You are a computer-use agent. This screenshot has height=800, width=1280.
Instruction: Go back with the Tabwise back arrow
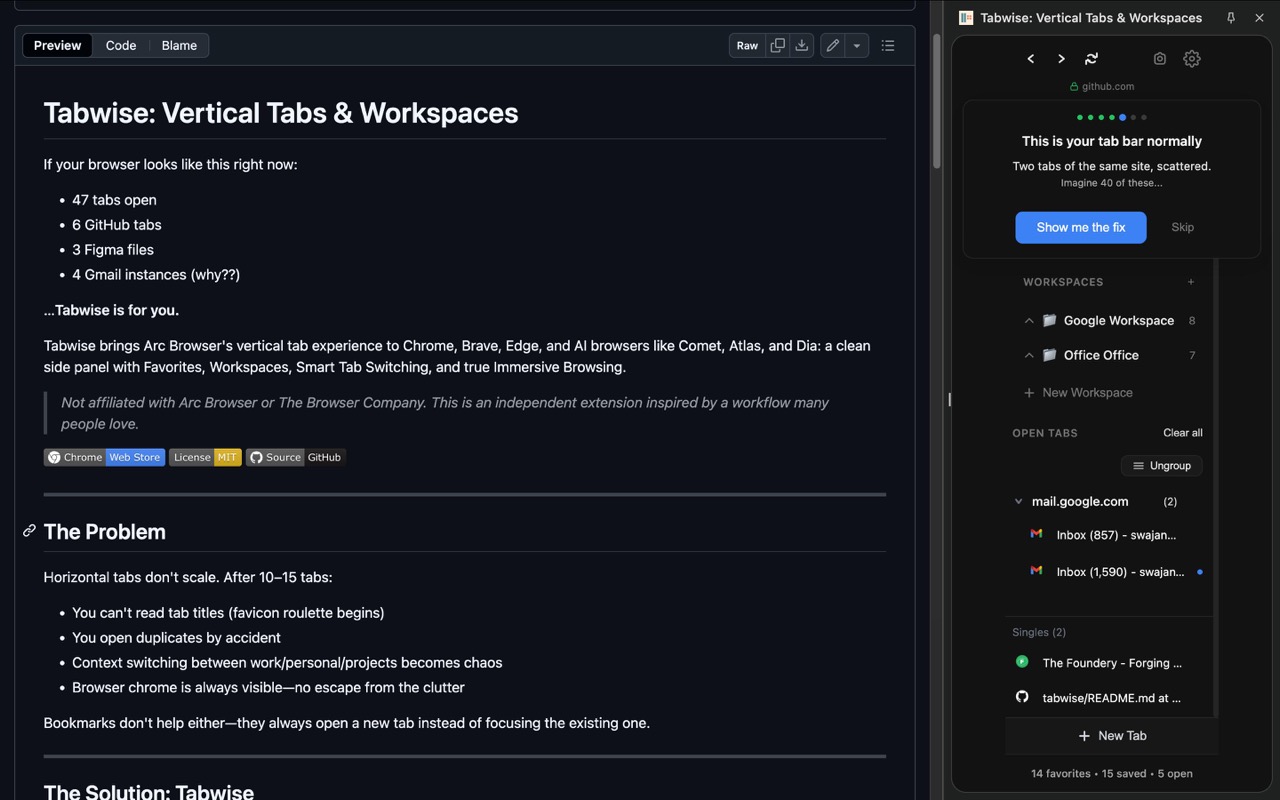1031,59
